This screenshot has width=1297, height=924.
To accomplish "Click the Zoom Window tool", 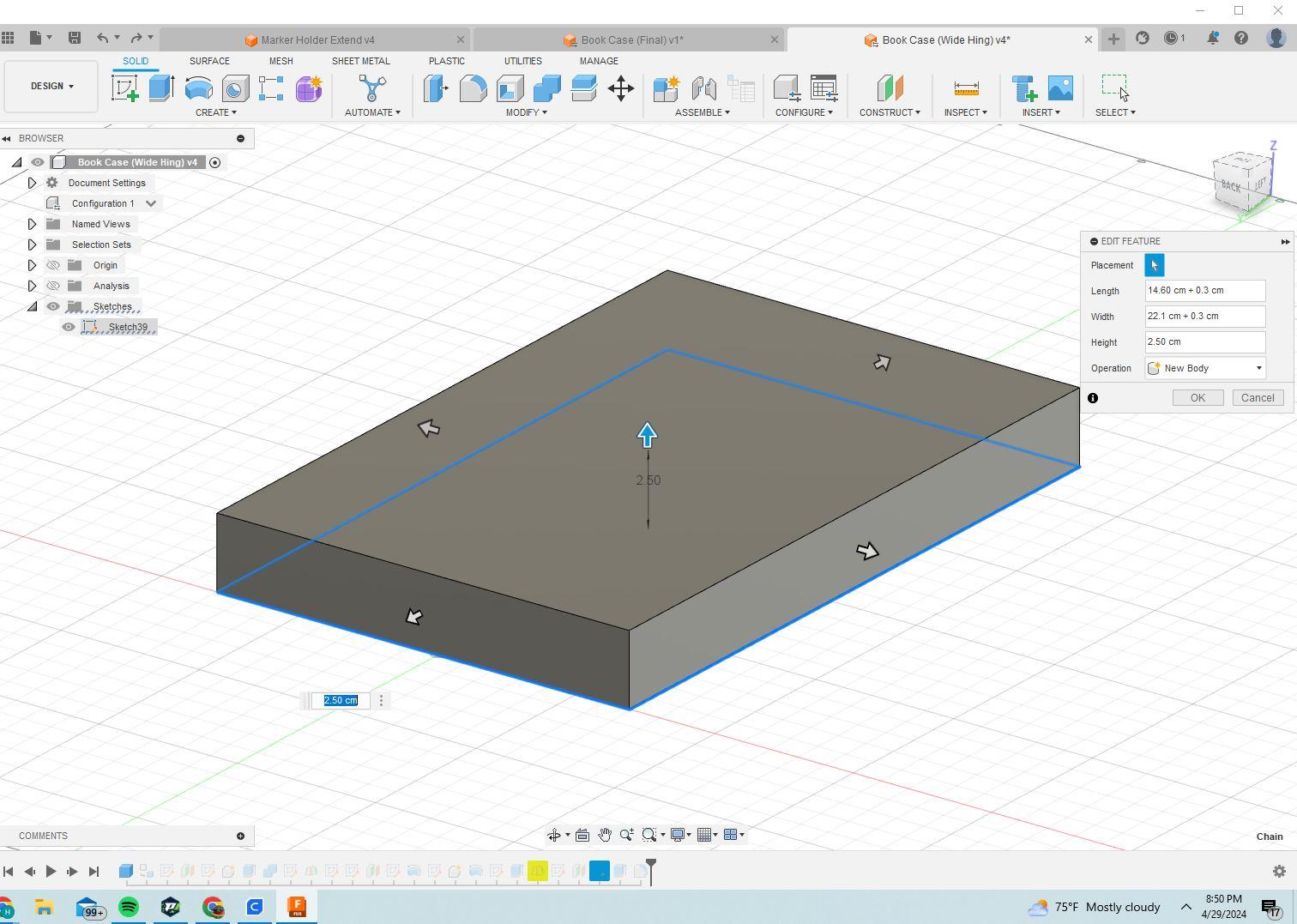I will click(x=649, y=835).
